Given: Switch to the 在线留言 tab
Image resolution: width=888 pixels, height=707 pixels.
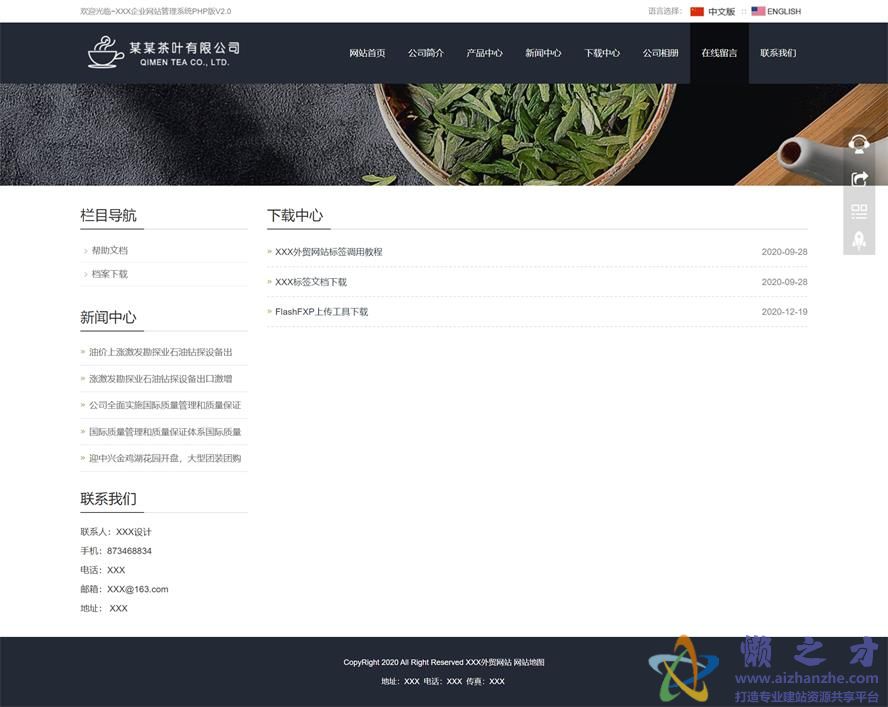Looking at the screenshot, I should [719, 53].
